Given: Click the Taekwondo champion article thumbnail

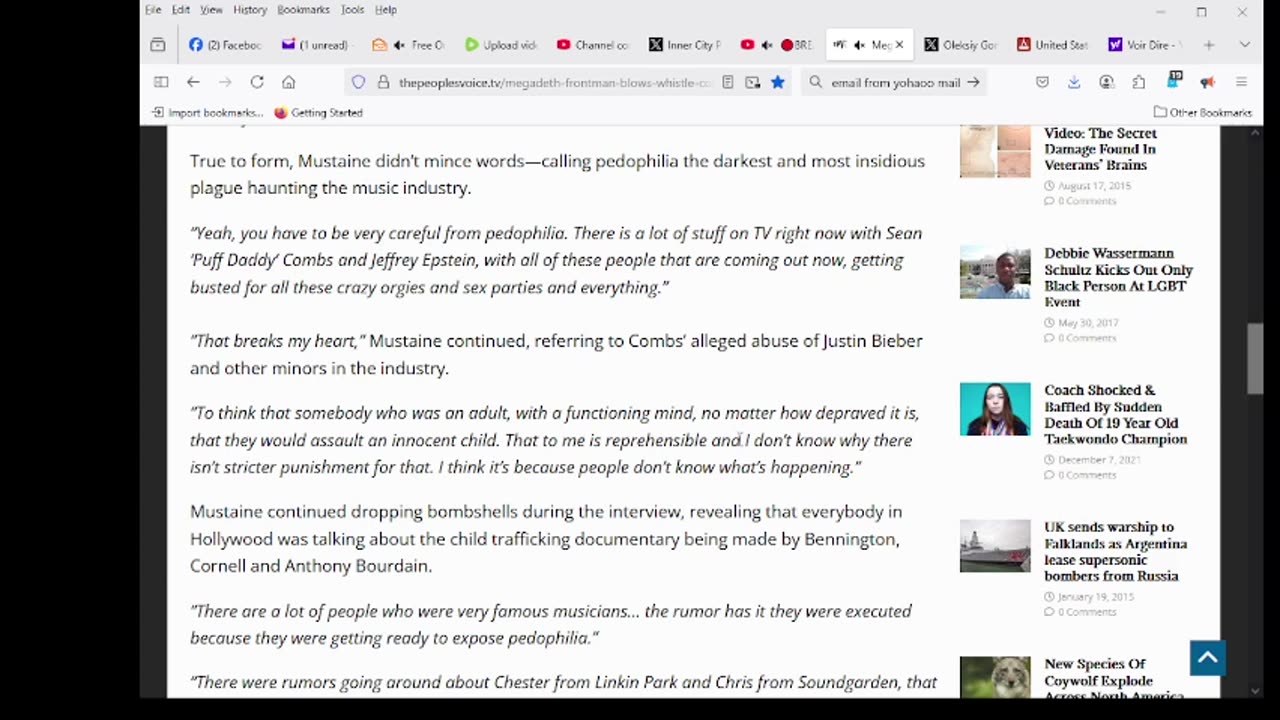Looking at the screenshot, I should pyautogui.click(x=995, y=409).
